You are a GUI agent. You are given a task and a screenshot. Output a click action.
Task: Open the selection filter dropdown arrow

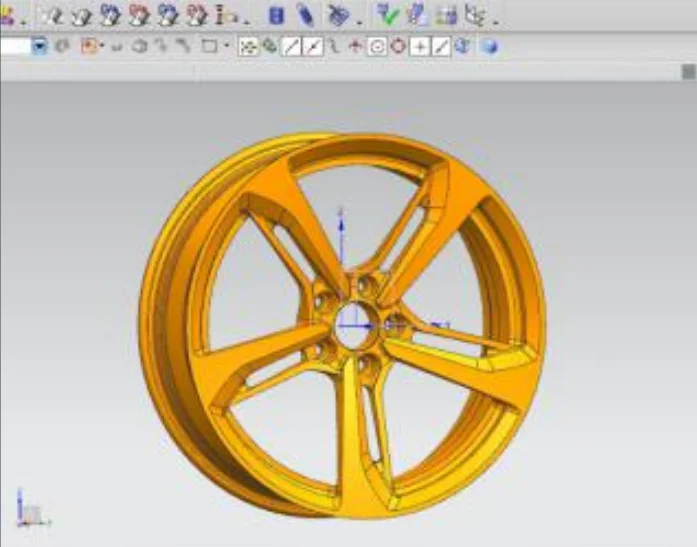pos(39,46)
